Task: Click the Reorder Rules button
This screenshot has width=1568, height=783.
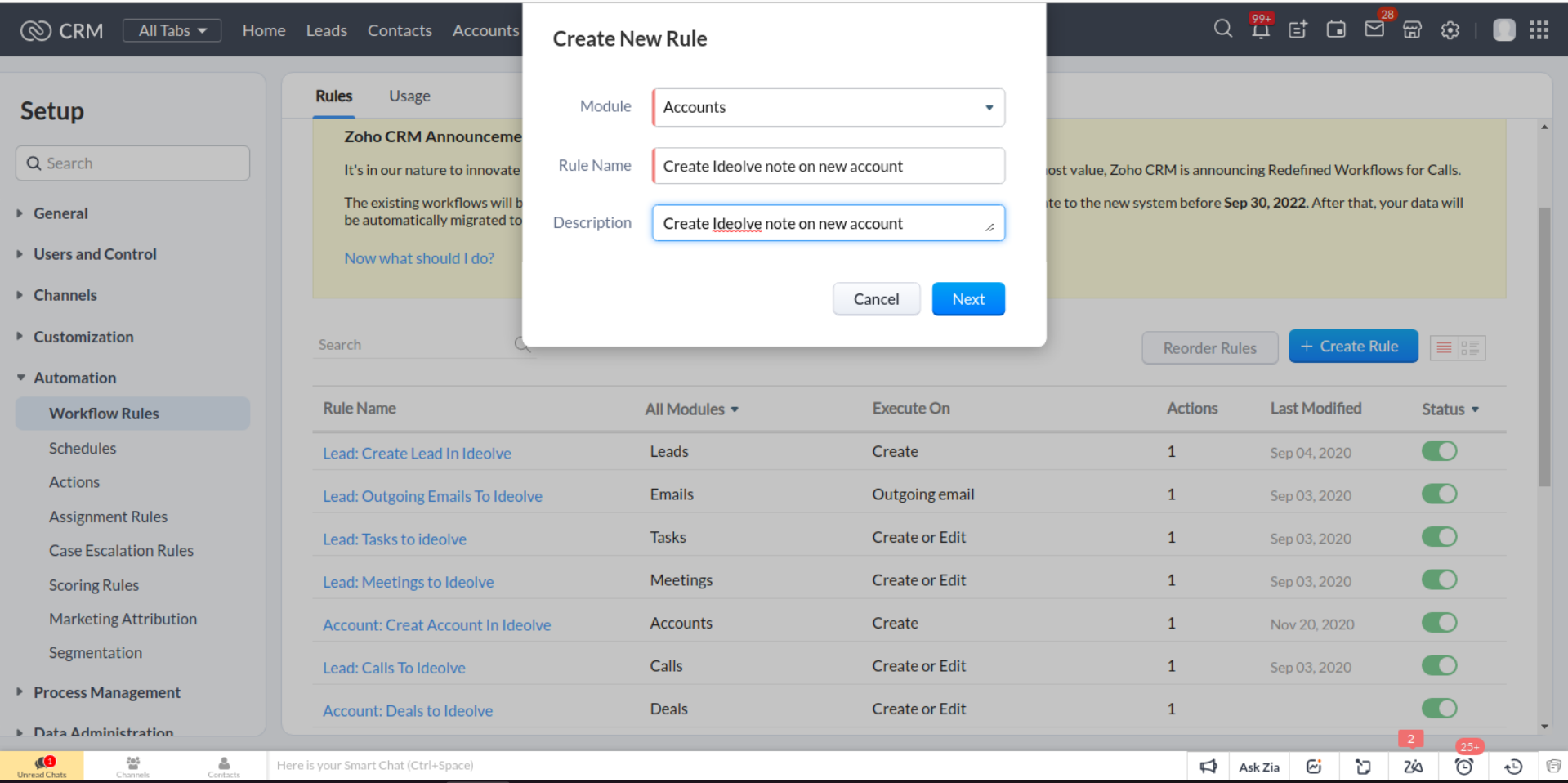Action: point(1209,348)
